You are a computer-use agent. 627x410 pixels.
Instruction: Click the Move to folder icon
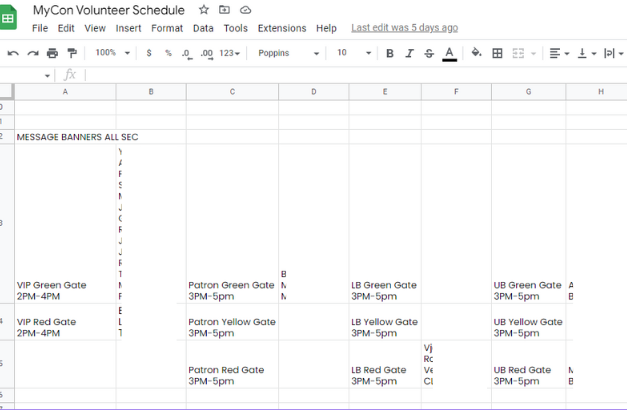coord(225,10)
